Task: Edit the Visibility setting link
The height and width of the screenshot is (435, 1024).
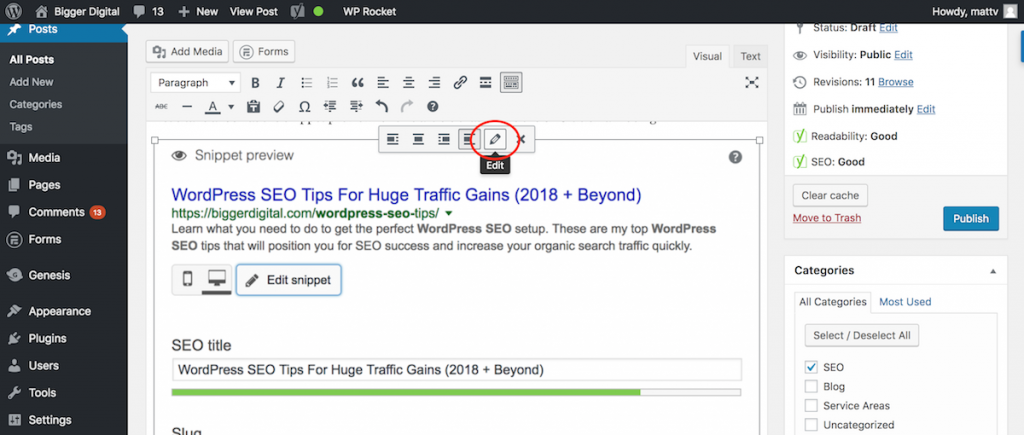Action: coord(903,55)
